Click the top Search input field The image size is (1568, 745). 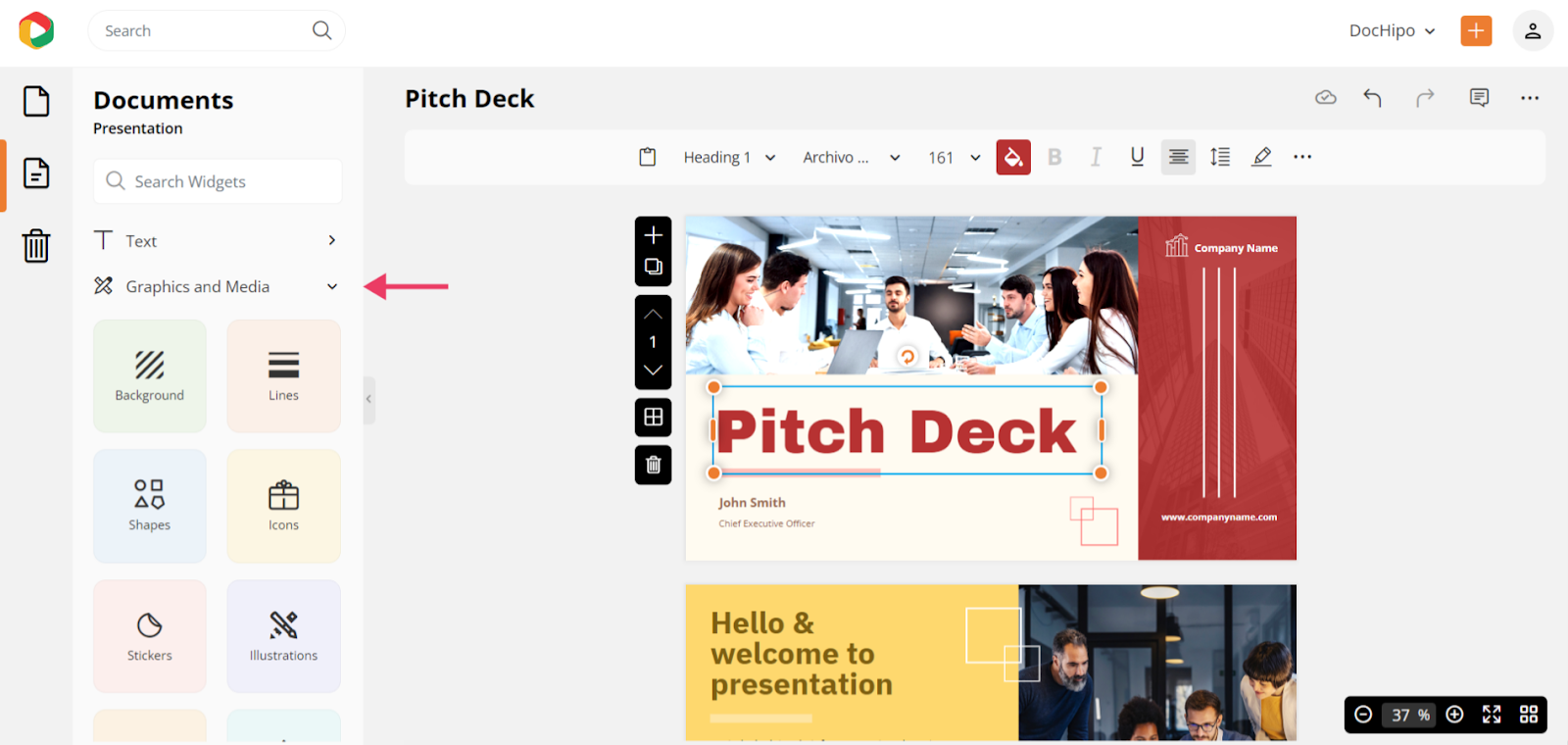click(217, 30)
